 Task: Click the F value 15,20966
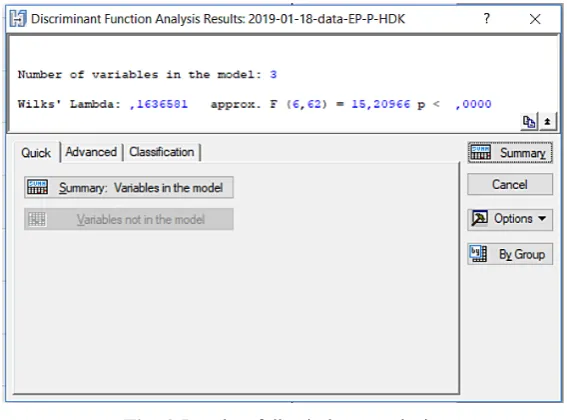[x=381, y=104]
